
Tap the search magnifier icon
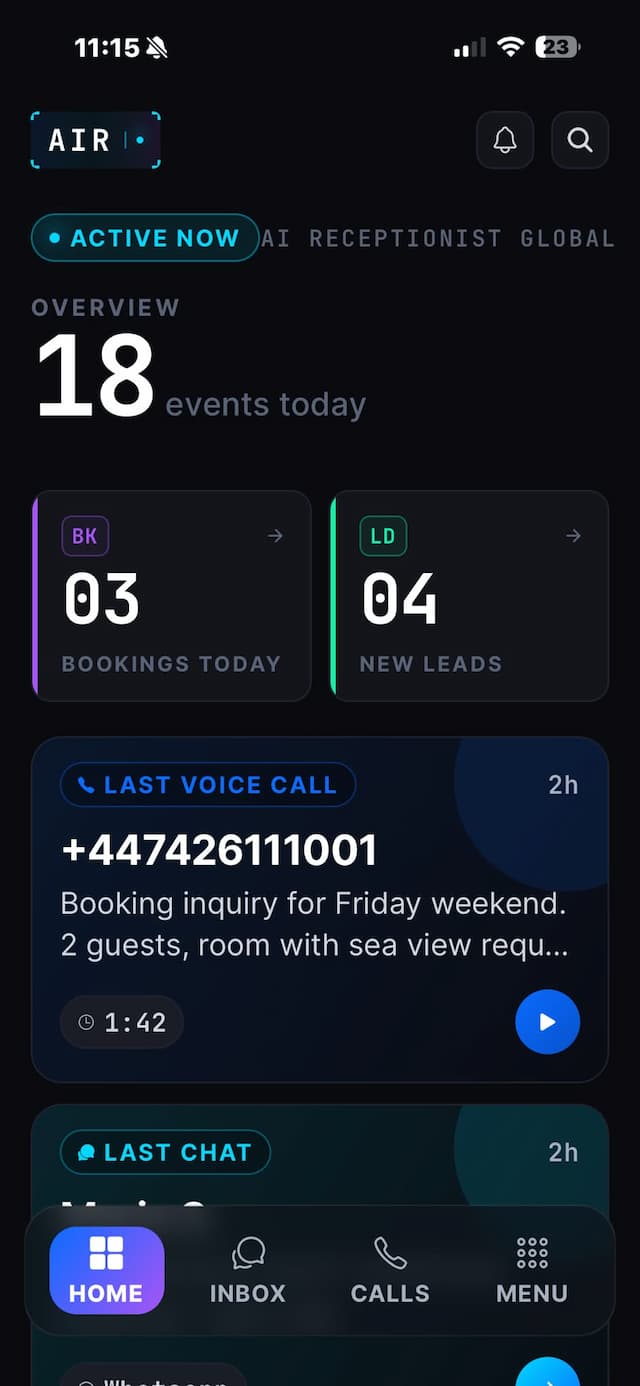[x=580, y=140]
